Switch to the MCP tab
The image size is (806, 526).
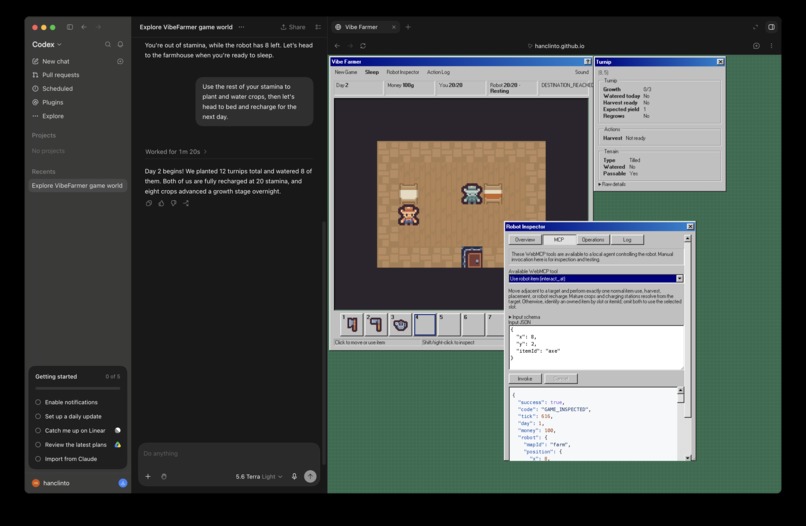558,240
